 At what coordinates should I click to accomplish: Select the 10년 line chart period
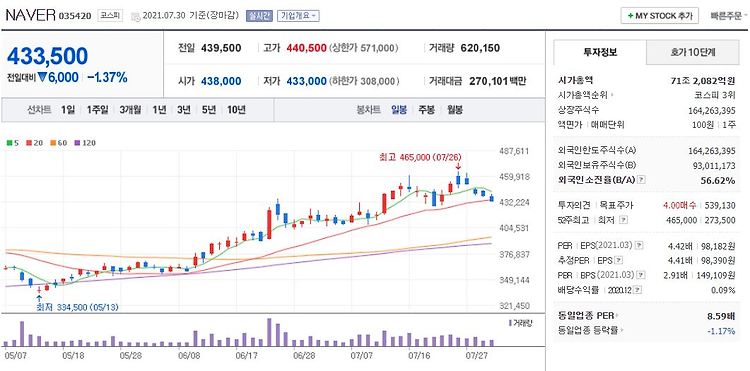click(236, 110)
